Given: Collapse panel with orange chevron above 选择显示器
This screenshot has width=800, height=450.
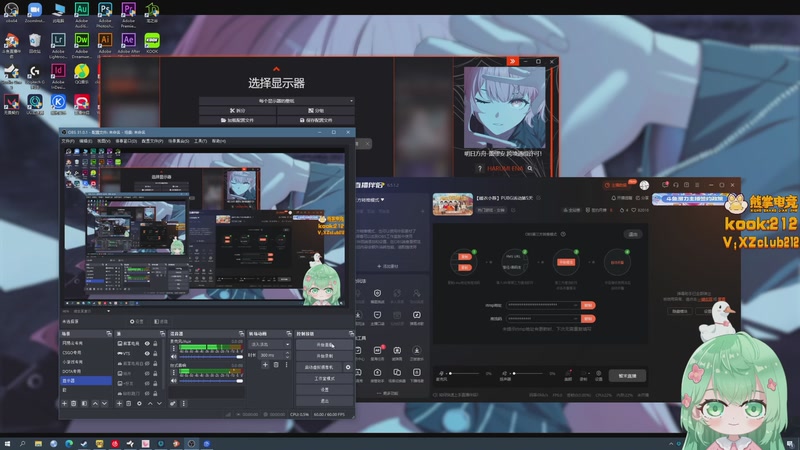Looking at the screenshot, I should (277, 69).
